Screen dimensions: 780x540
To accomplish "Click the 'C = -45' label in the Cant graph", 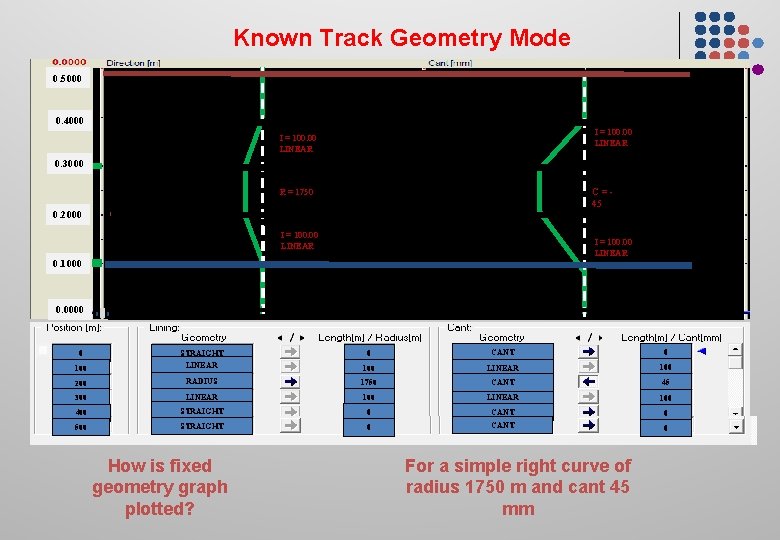I will tap(602, 197).
